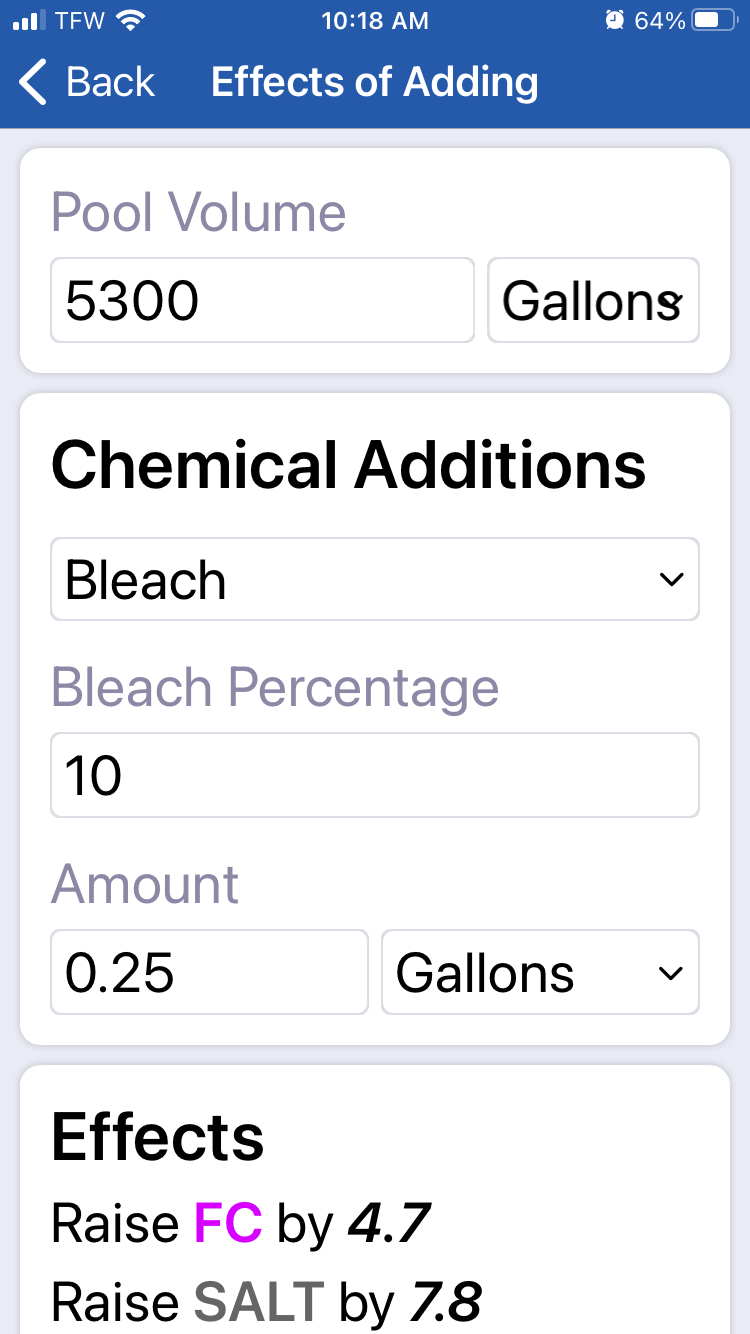This screenshot has height=1334, width=750.
Task: Click the chevron arrow on Bleach selector
Action: click(x=672, y=580)
